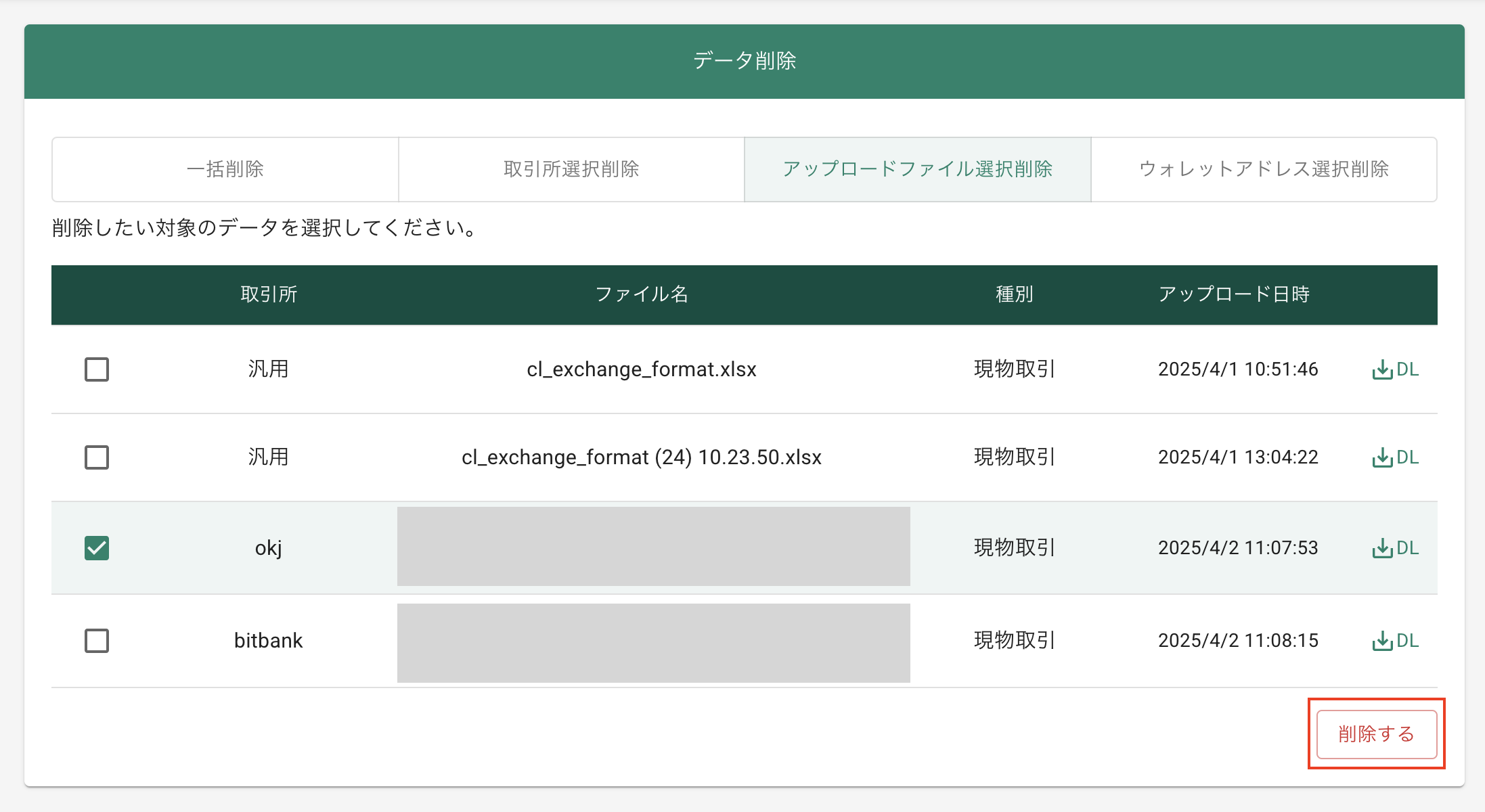
Task: Click 現物取引 in the bitbank row
Action: 1015,641
